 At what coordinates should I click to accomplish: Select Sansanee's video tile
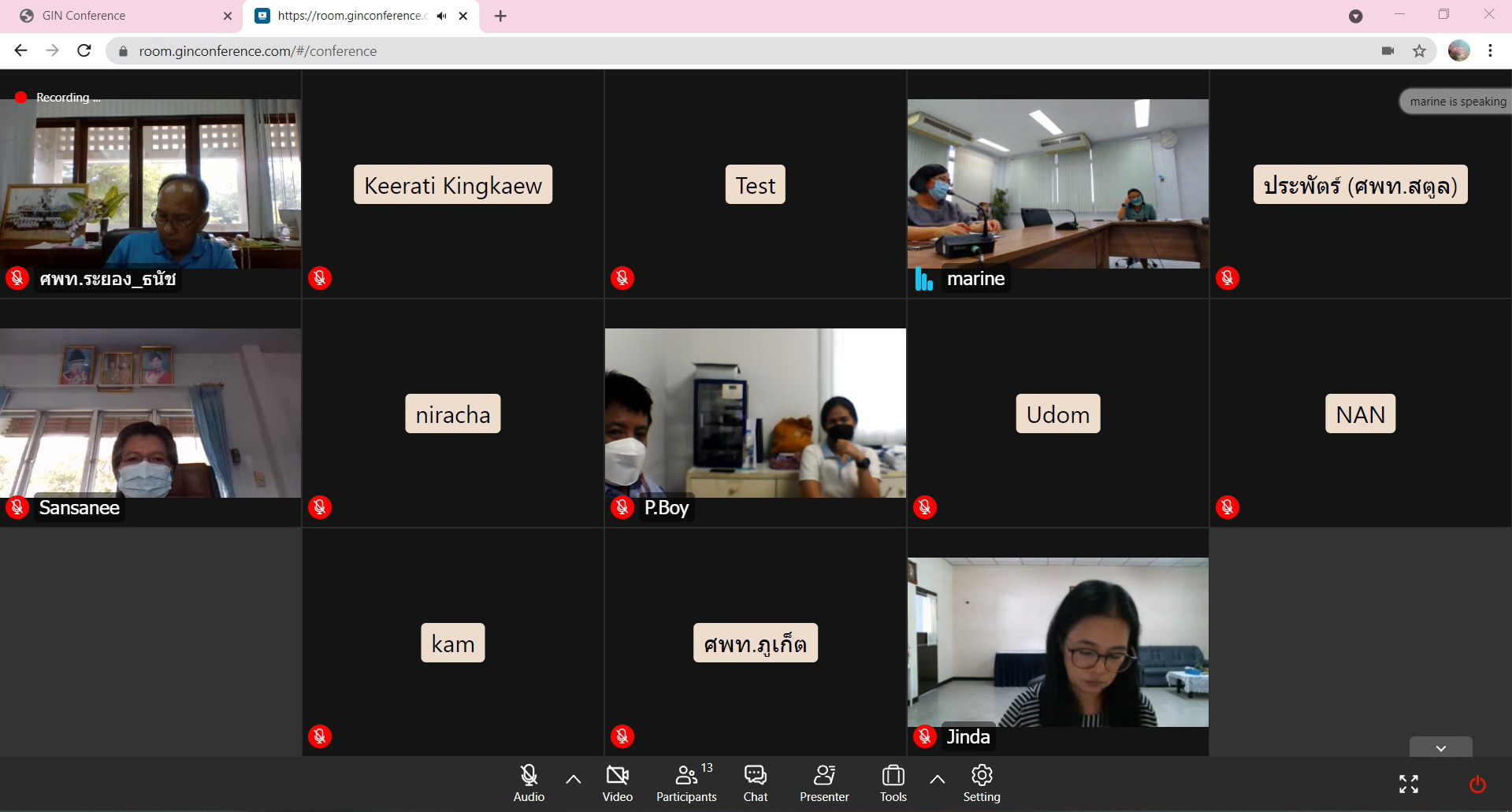pyautogui.click(x=150, y=413)
